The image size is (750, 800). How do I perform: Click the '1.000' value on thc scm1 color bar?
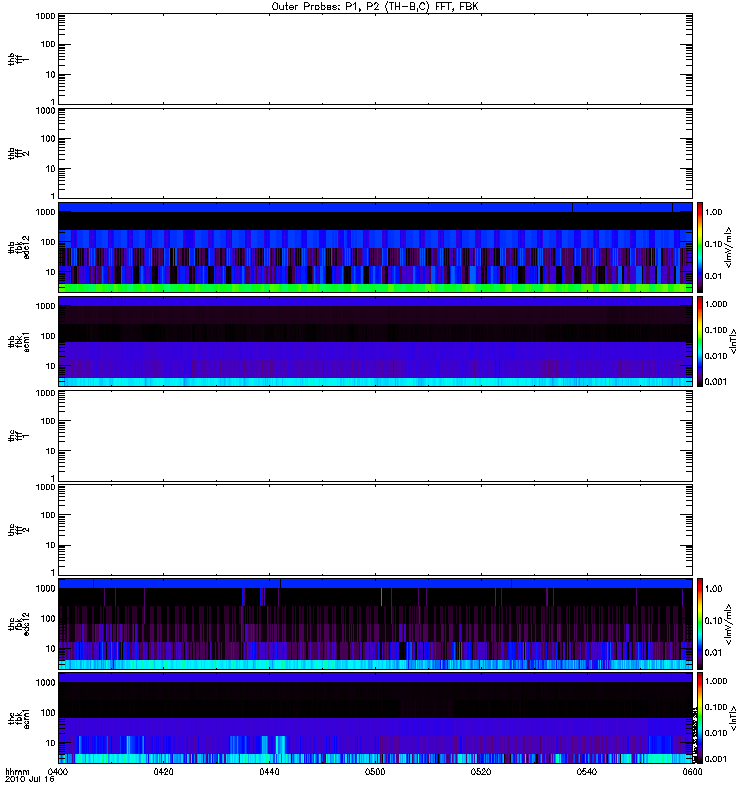[x=716, y=681]
